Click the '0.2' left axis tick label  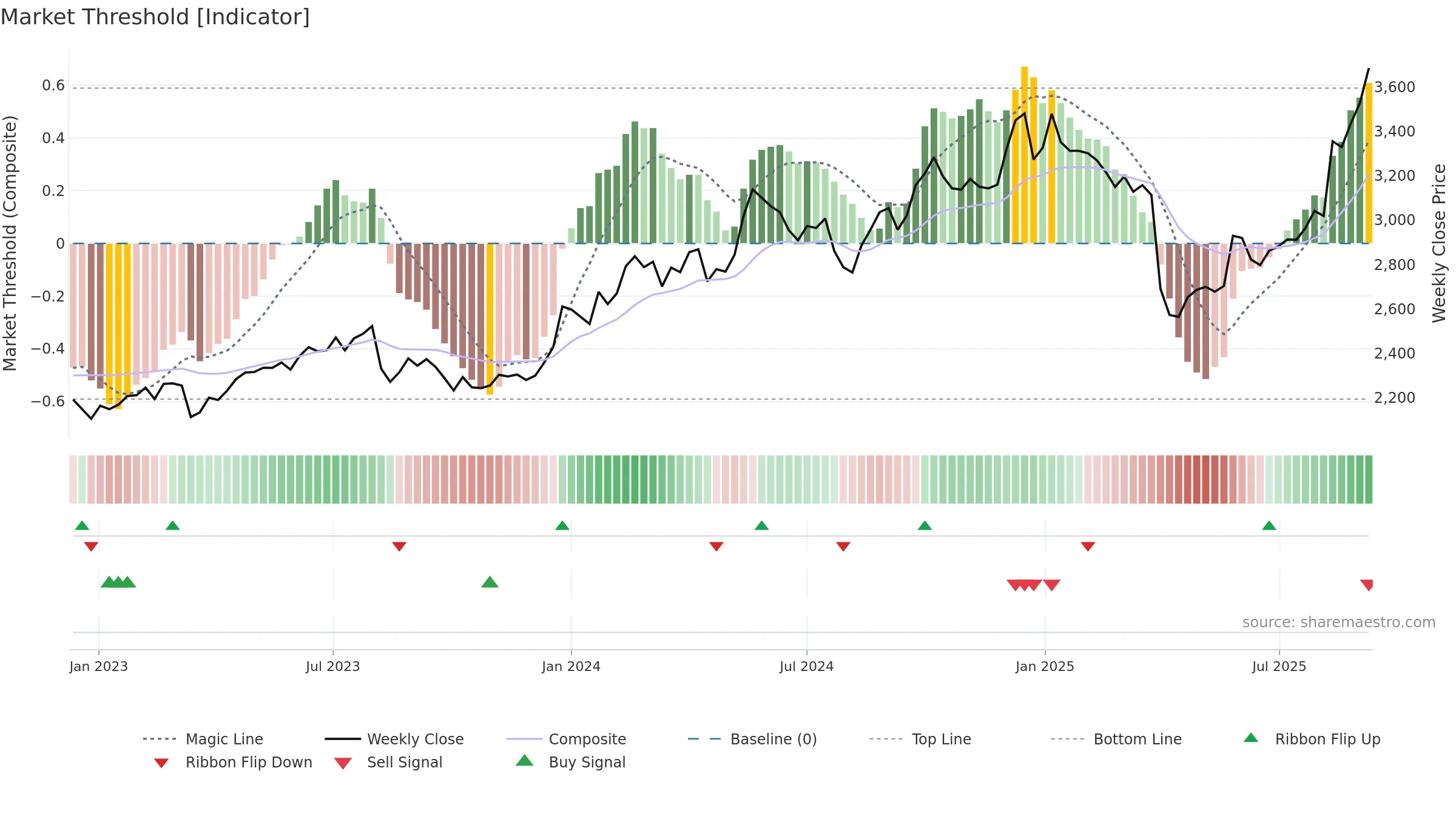coord(53,191)
